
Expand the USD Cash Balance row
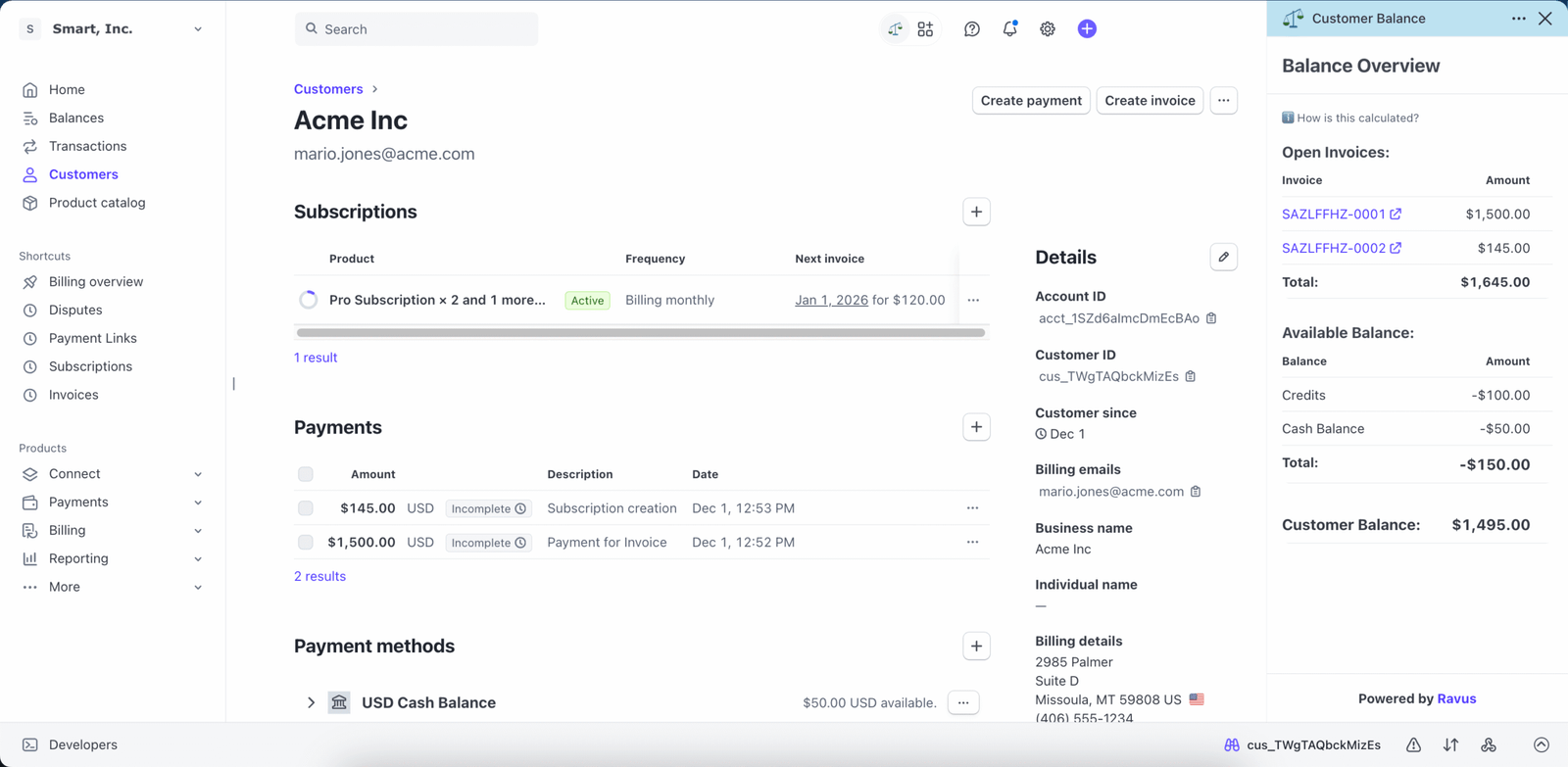coord(311,703)
